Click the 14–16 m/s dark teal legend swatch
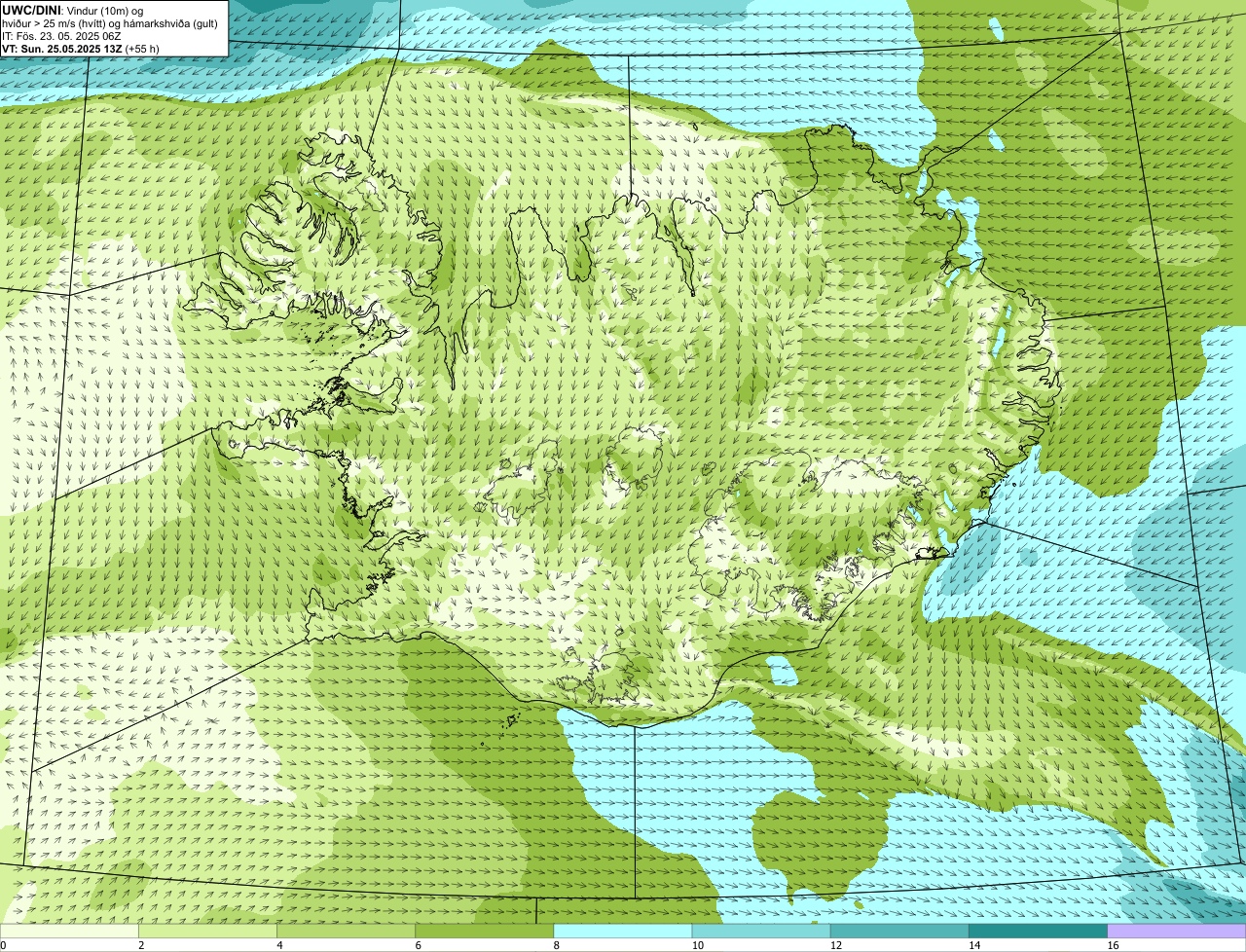Screen dimensions: 1246x952 (1038, 931)
